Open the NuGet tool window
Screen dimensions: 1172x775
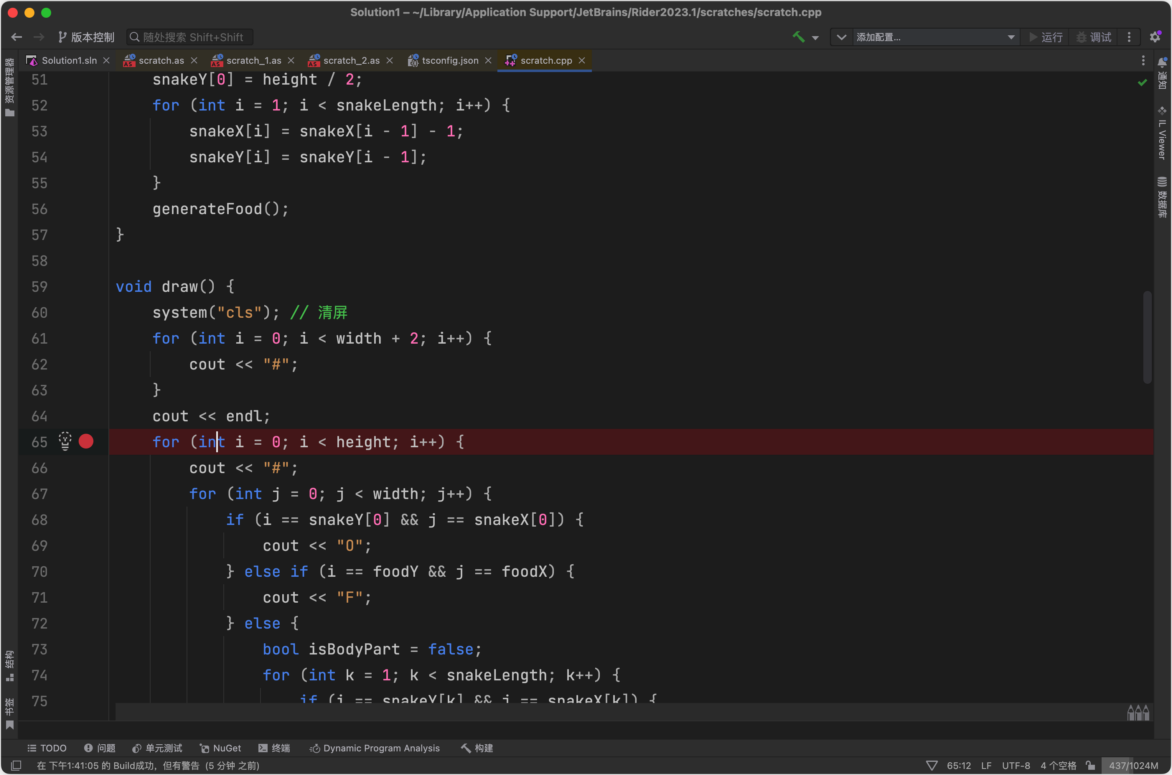pos(220,748)
